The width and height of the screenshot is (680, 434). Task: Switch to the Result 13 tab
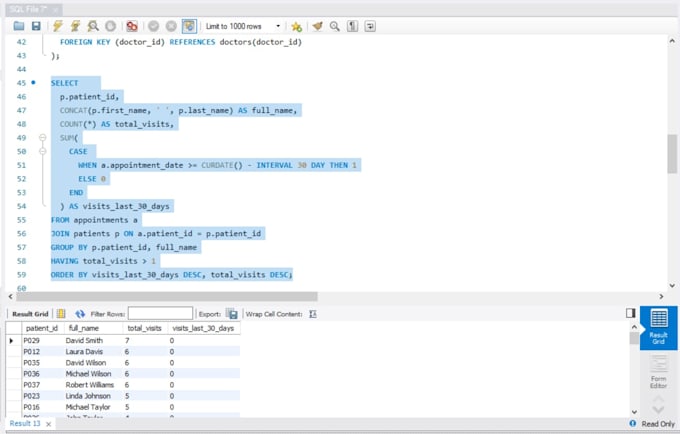25,424
